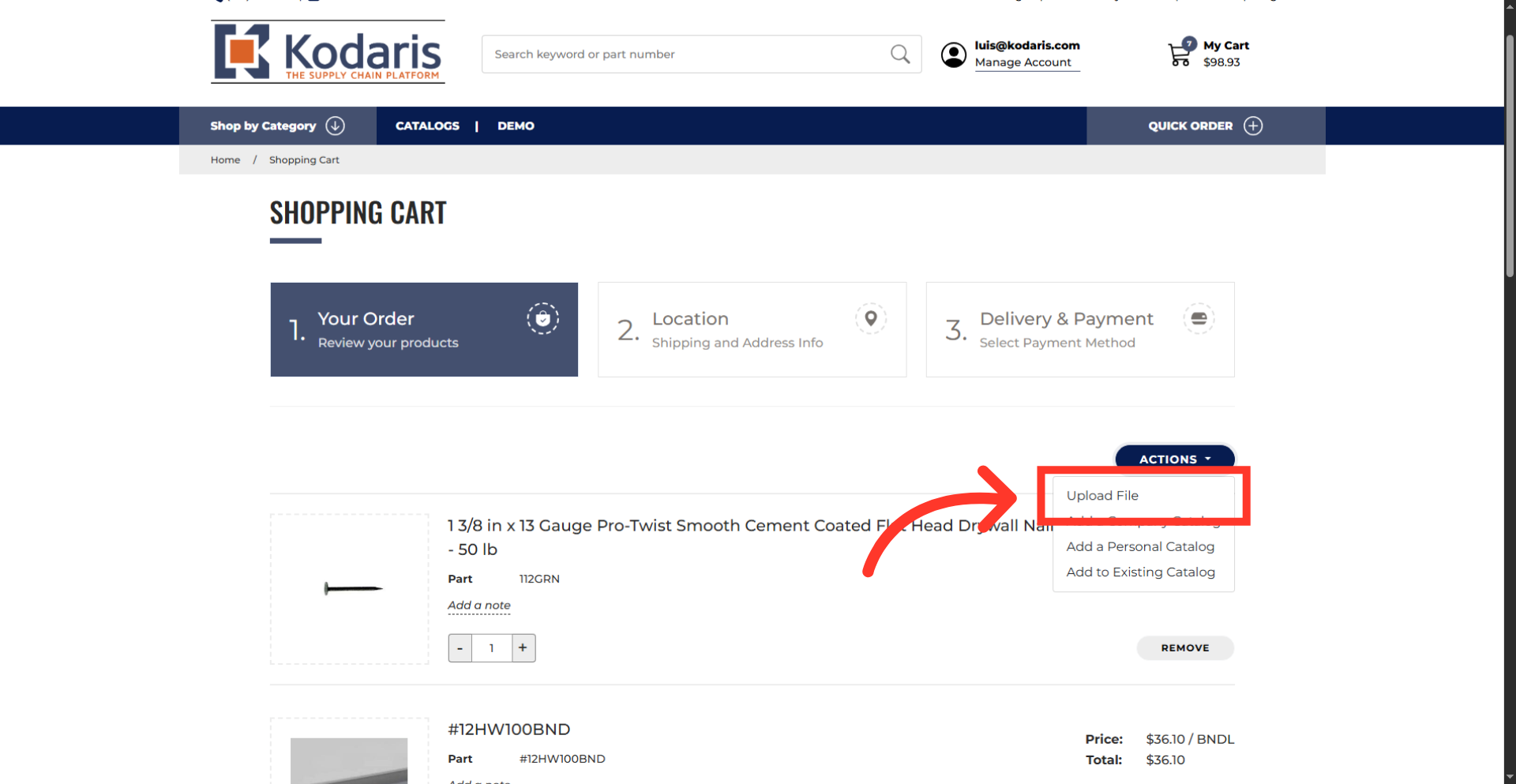
Task: Click part number 112GRN text
Action: (539, 579)
